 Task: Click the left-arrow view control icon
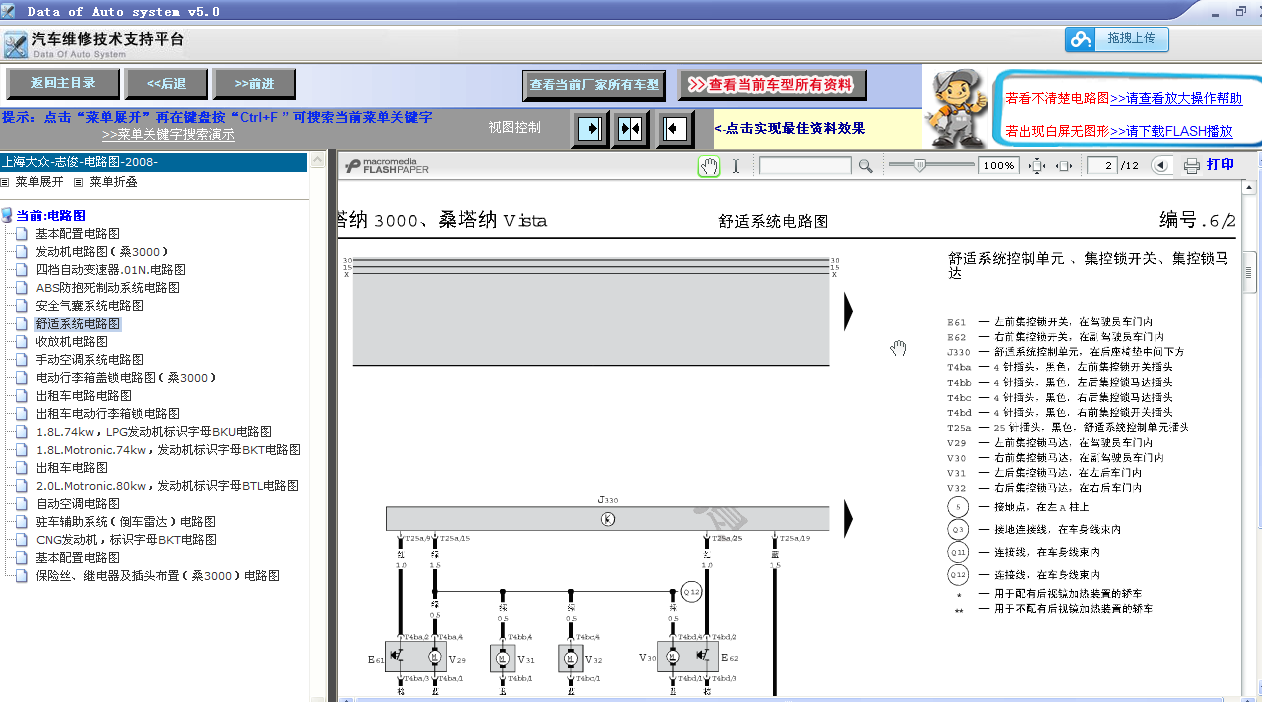coord(676,129)
